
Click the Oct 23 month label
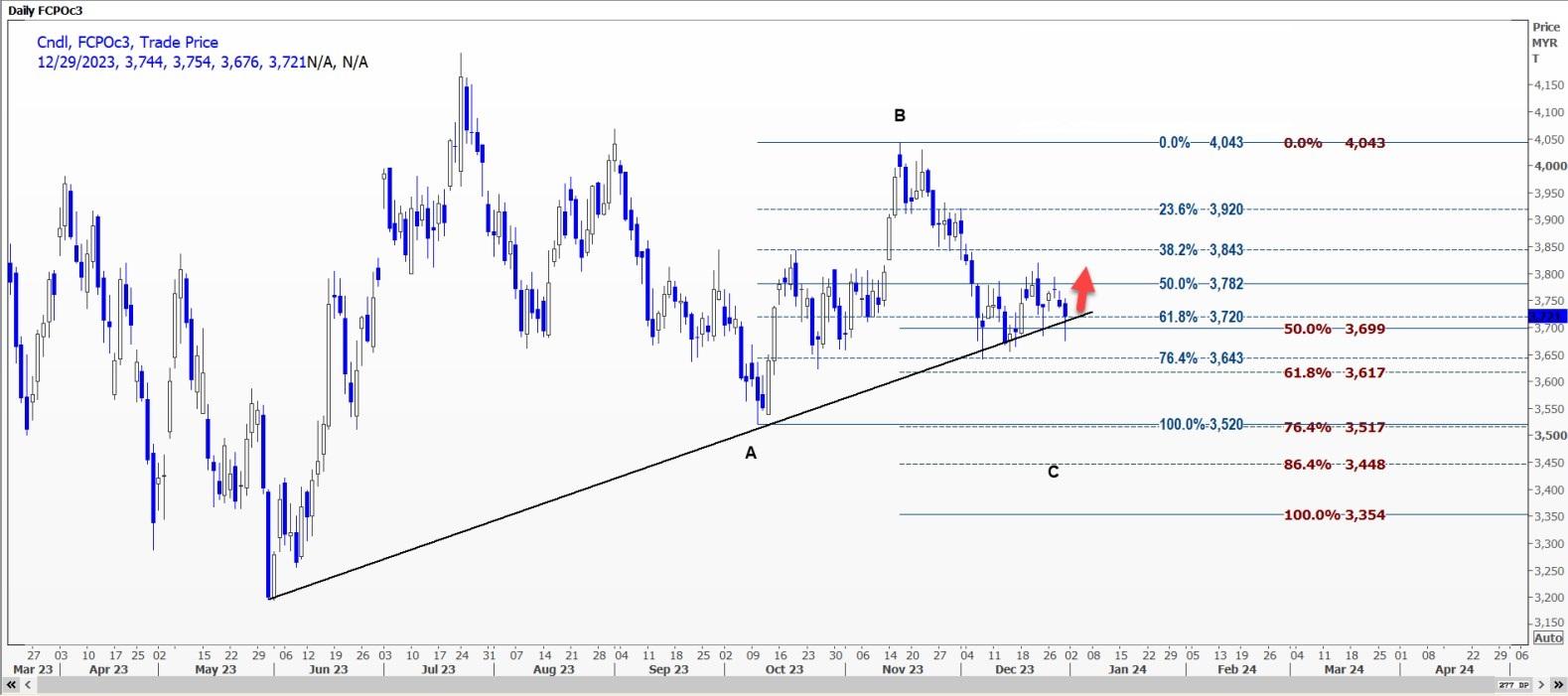pos(784,669)
